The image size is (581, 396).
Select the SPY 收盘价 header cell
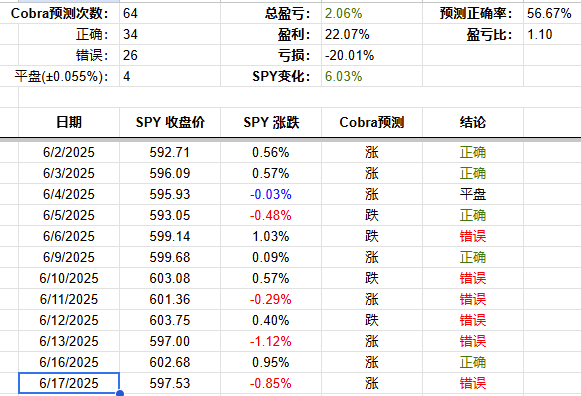pos(170,122)
